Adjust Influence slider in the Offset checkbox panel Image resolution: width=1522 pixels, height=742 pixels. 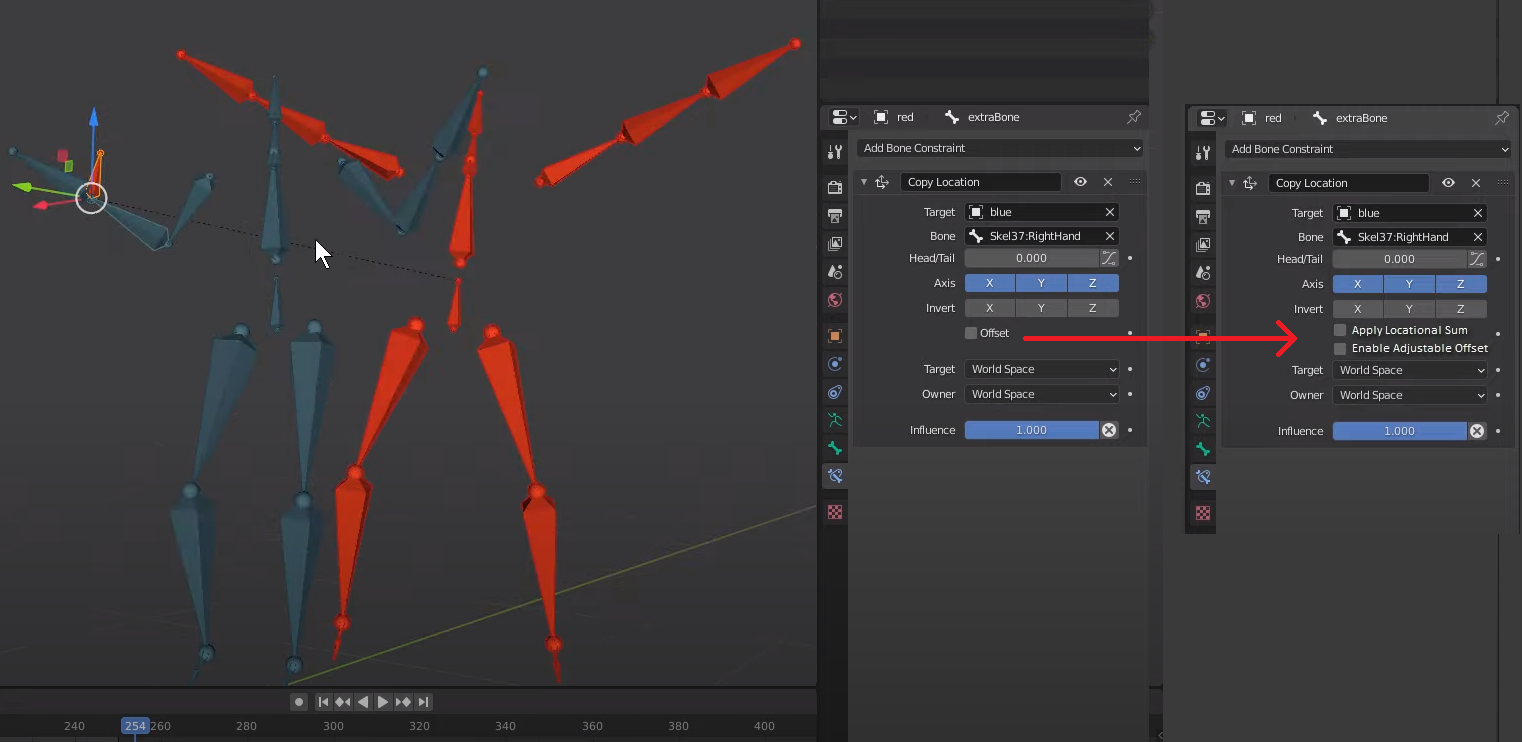1032,430
